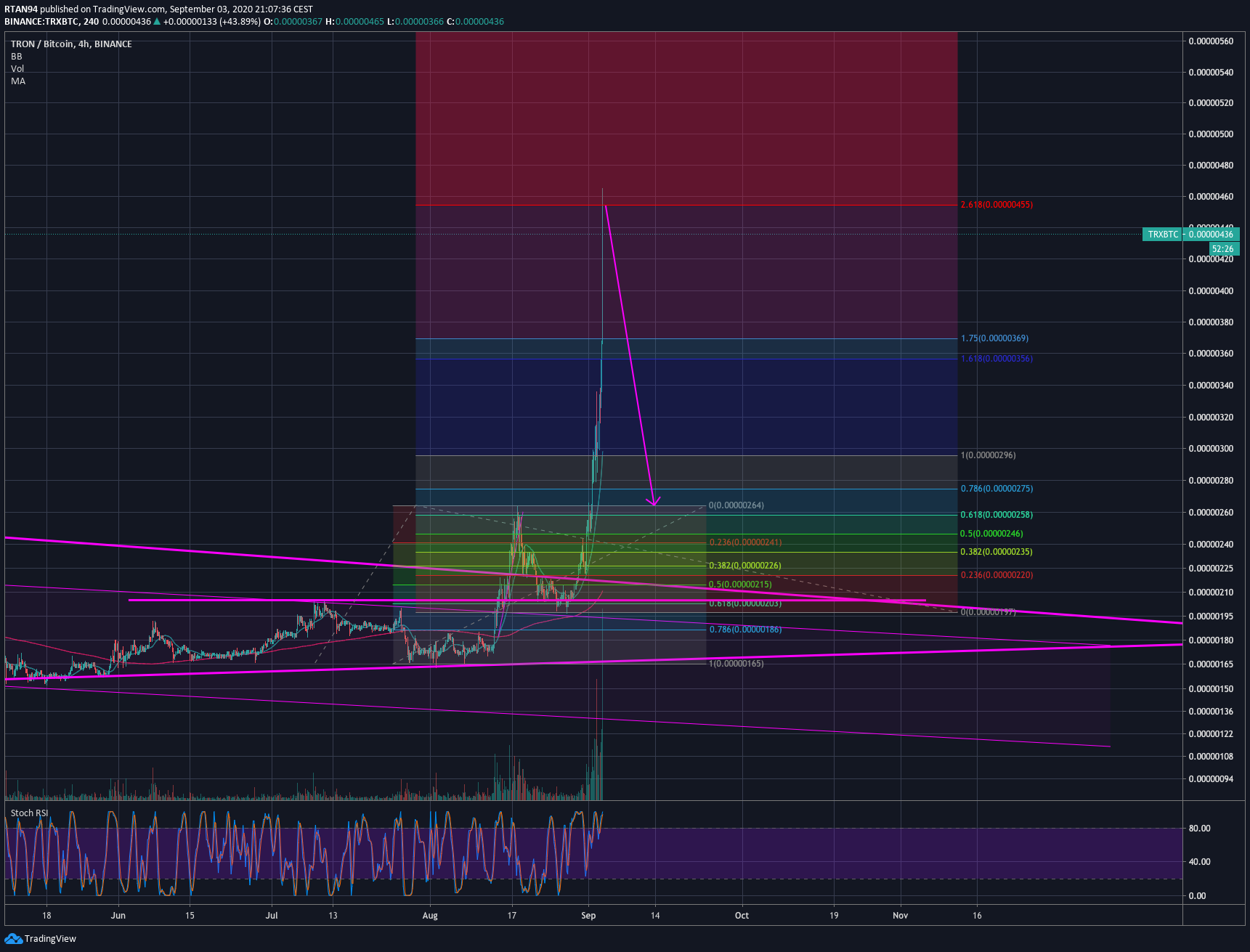Click the 0.786(0.00000275) Fibonacci label

tap(997, 489)
